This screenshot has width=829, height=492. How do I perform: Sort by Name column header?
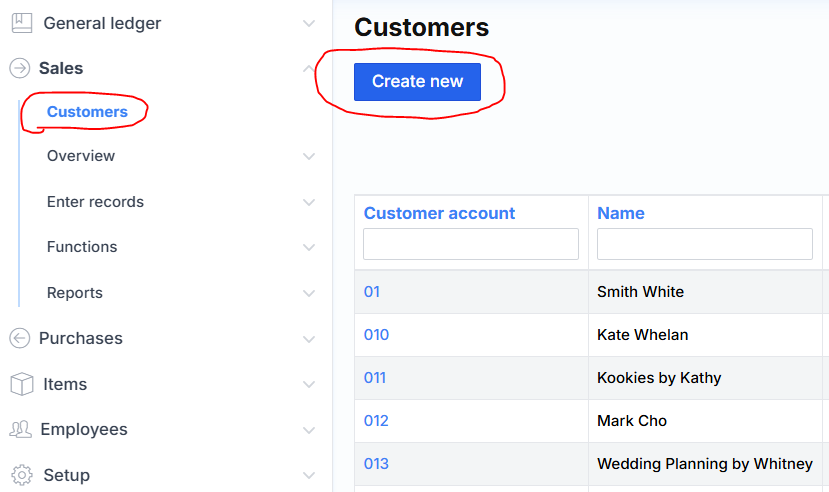pos(620,213)
